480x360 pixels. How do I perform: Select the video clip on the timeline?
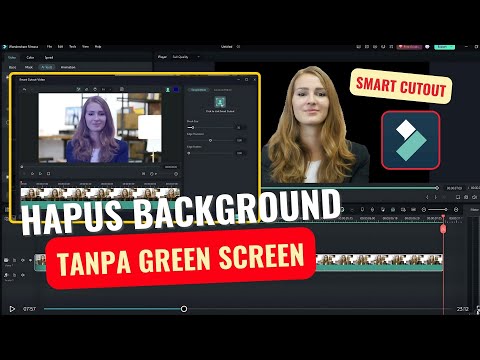379,262
